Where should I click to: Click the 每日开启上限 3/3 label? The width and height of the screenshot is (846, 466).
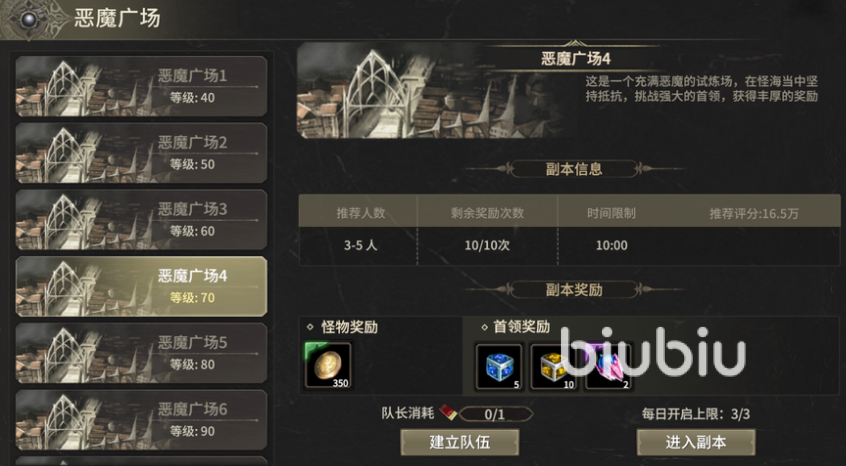tap(696, 414)
